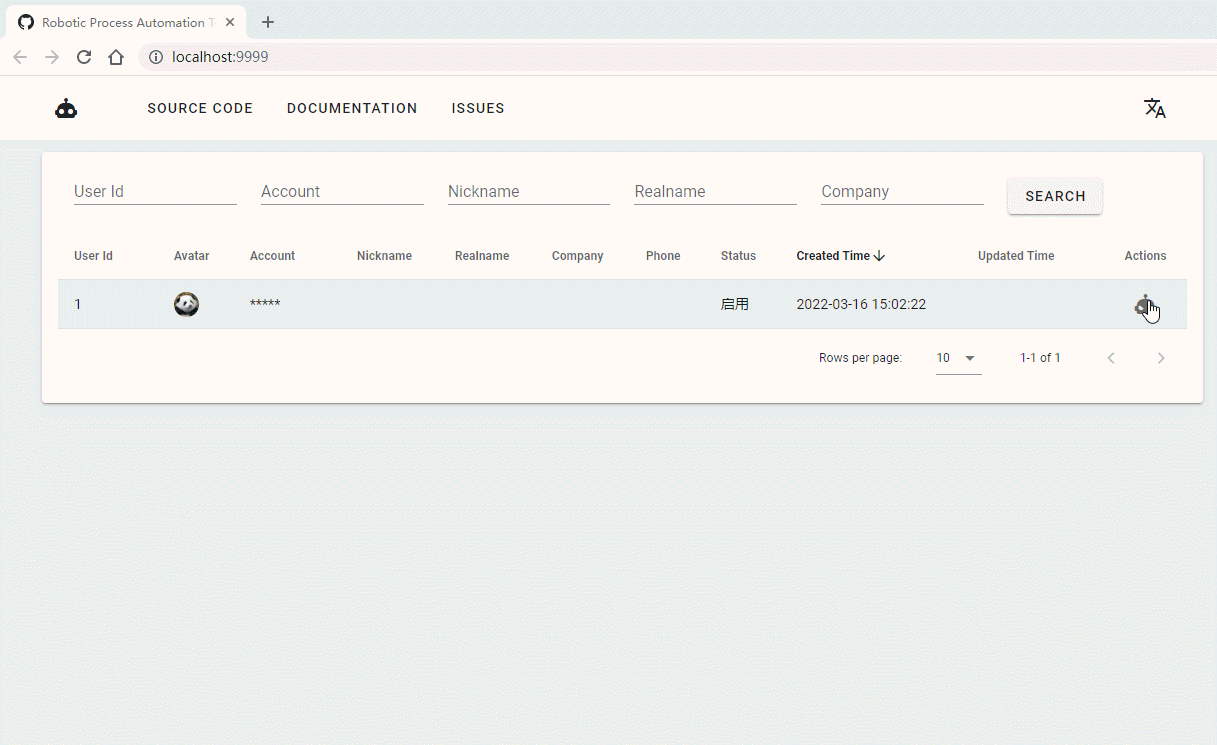Sort by Updated Time column header
Screen dimensions: 1217x745
(x=1016, y=256)
